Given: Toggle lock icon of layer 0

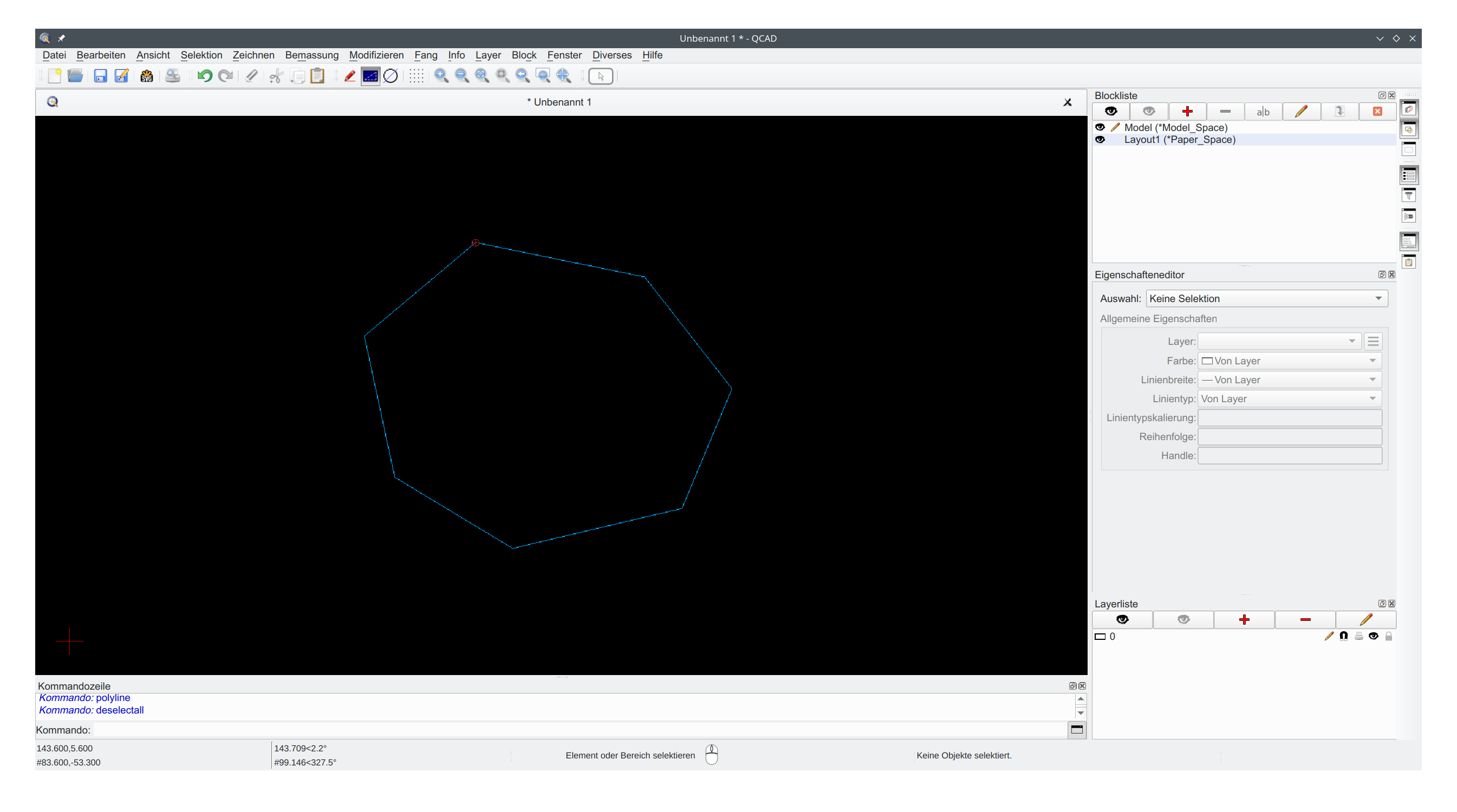Looking at the screenshot, I should click(1389, 636).
